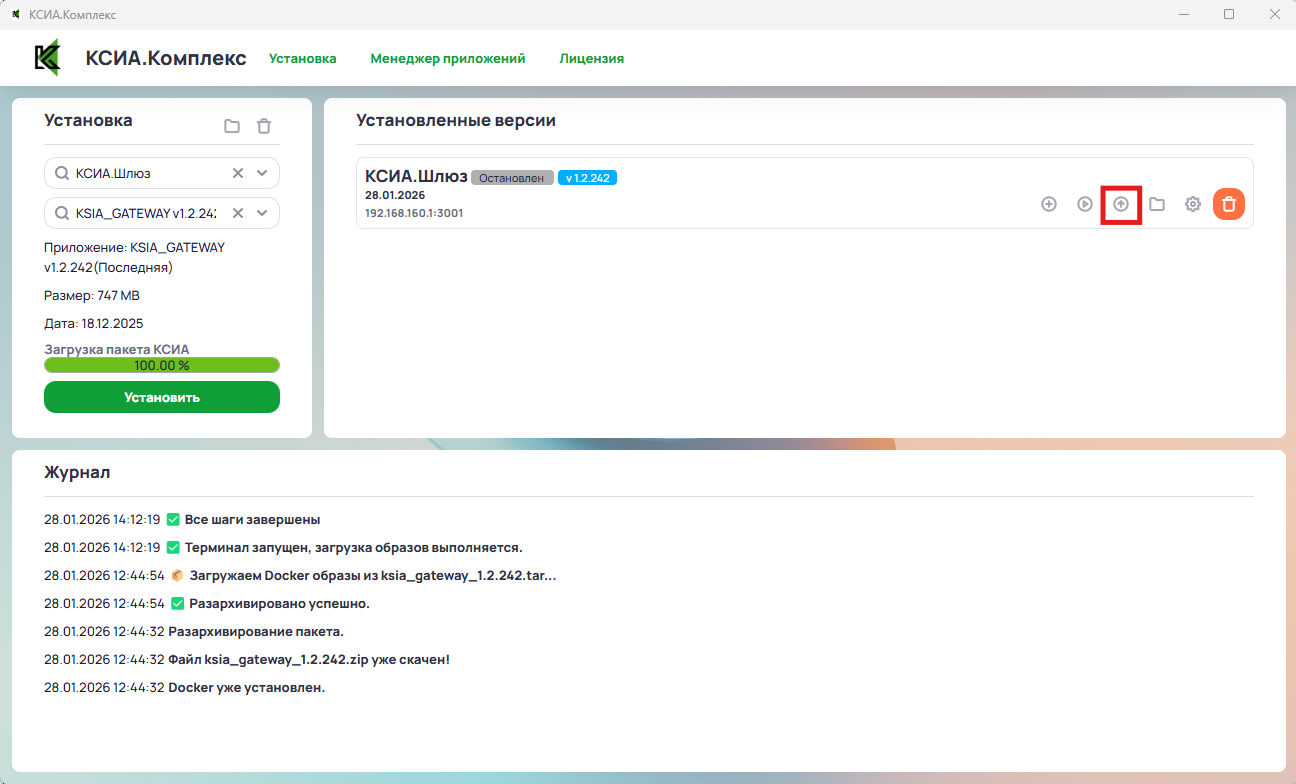Expand the КСИА.Шлюз application dropdown

click(262, 173)
